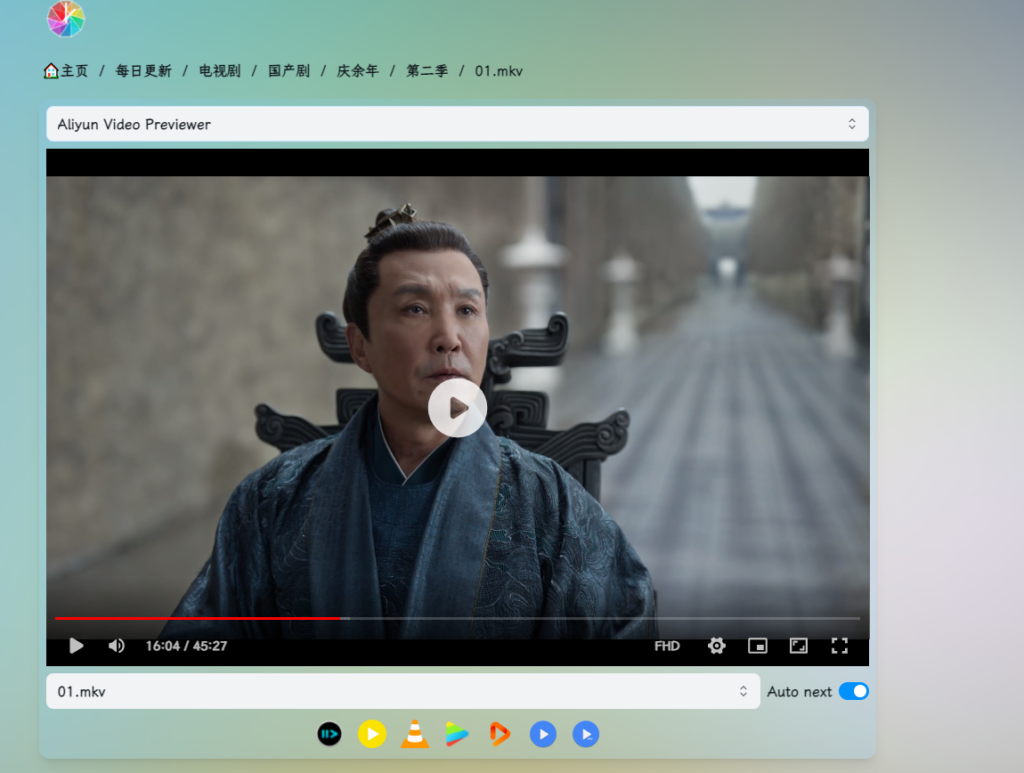The height and width of the screenshot is (773, 1024).
Task: Open the 01.mkv episode selector
Action: point(403,692)
